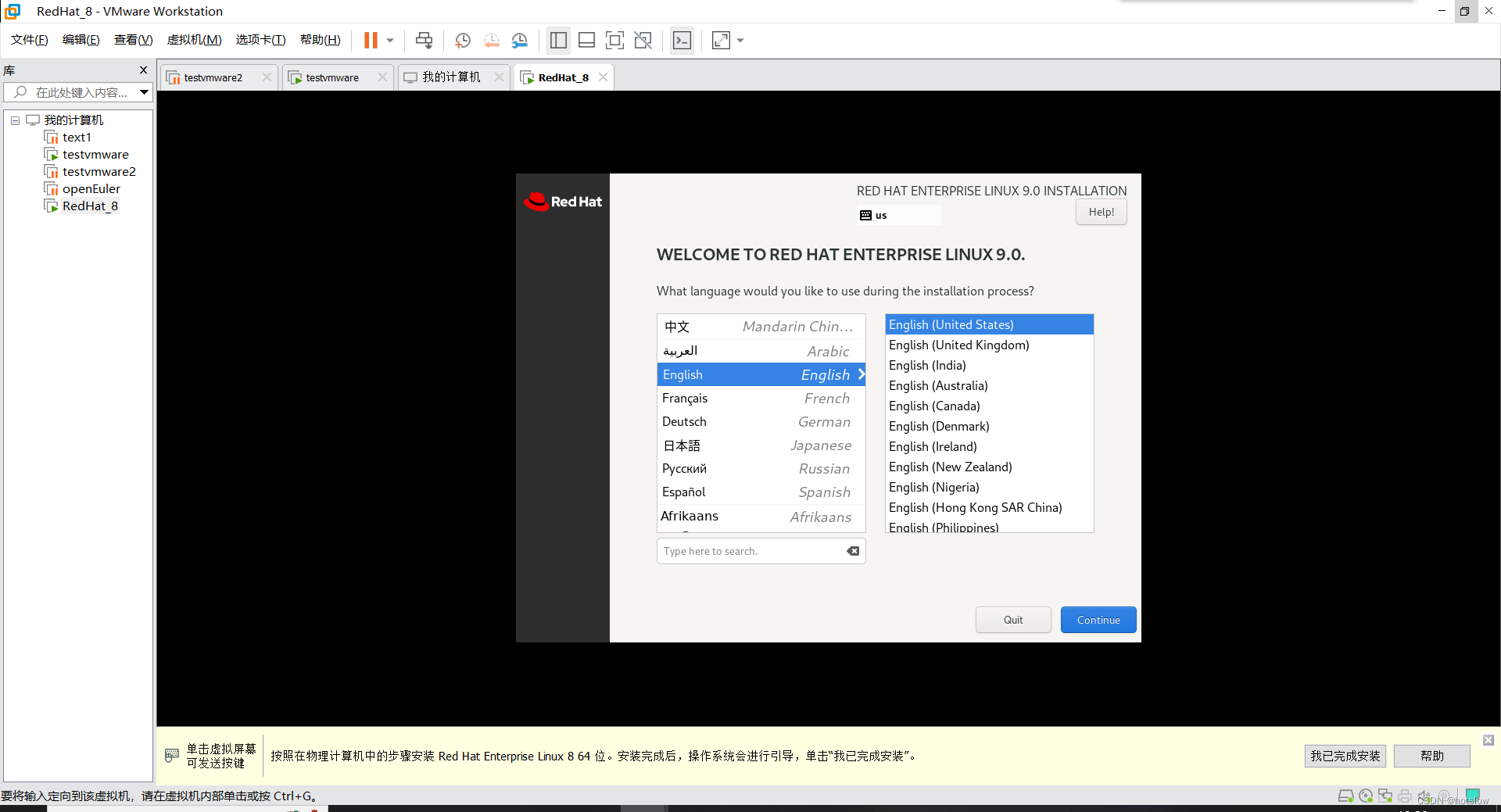Click the Continue button
Viewport: 1501px width, 812px height.
pyautogui.click(x=1098, y=620)
